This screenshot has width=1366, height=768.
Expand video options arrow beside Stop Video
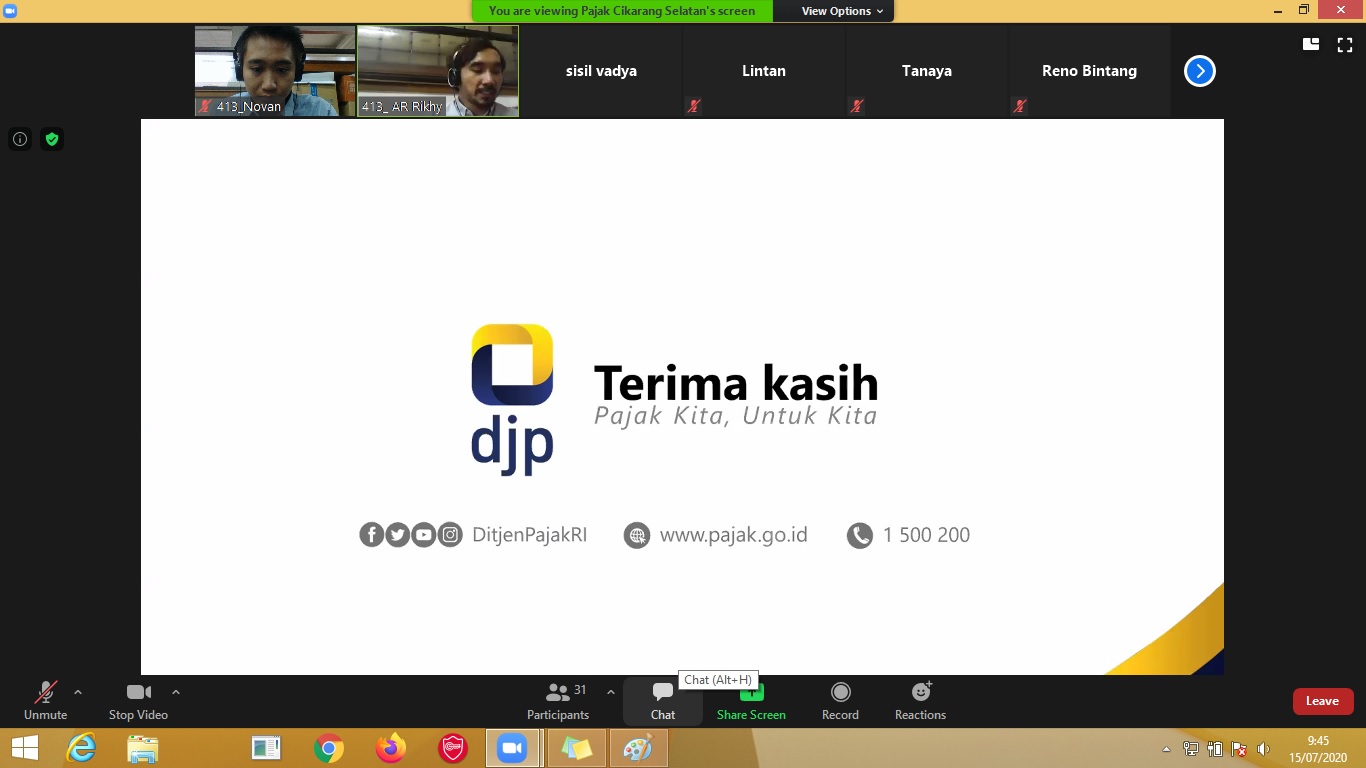pos(176,692)
